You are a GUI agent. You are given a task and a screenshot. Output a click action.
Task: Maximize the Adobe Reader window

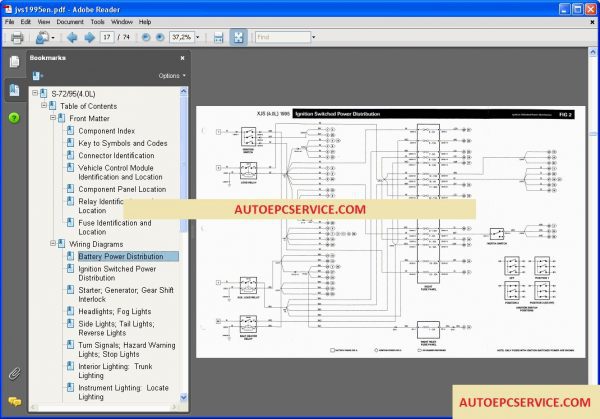coord(577,9)
